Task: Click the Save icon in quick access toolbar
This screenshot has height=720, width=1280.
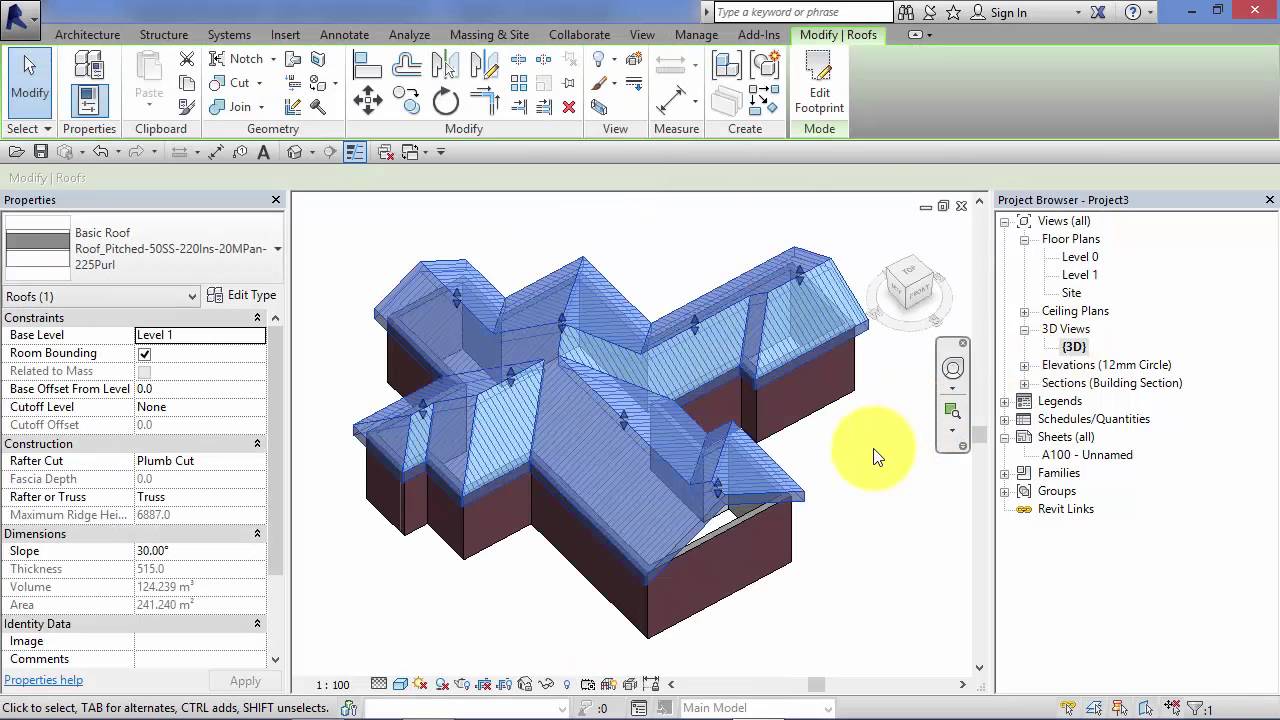Action: [41, 152]
